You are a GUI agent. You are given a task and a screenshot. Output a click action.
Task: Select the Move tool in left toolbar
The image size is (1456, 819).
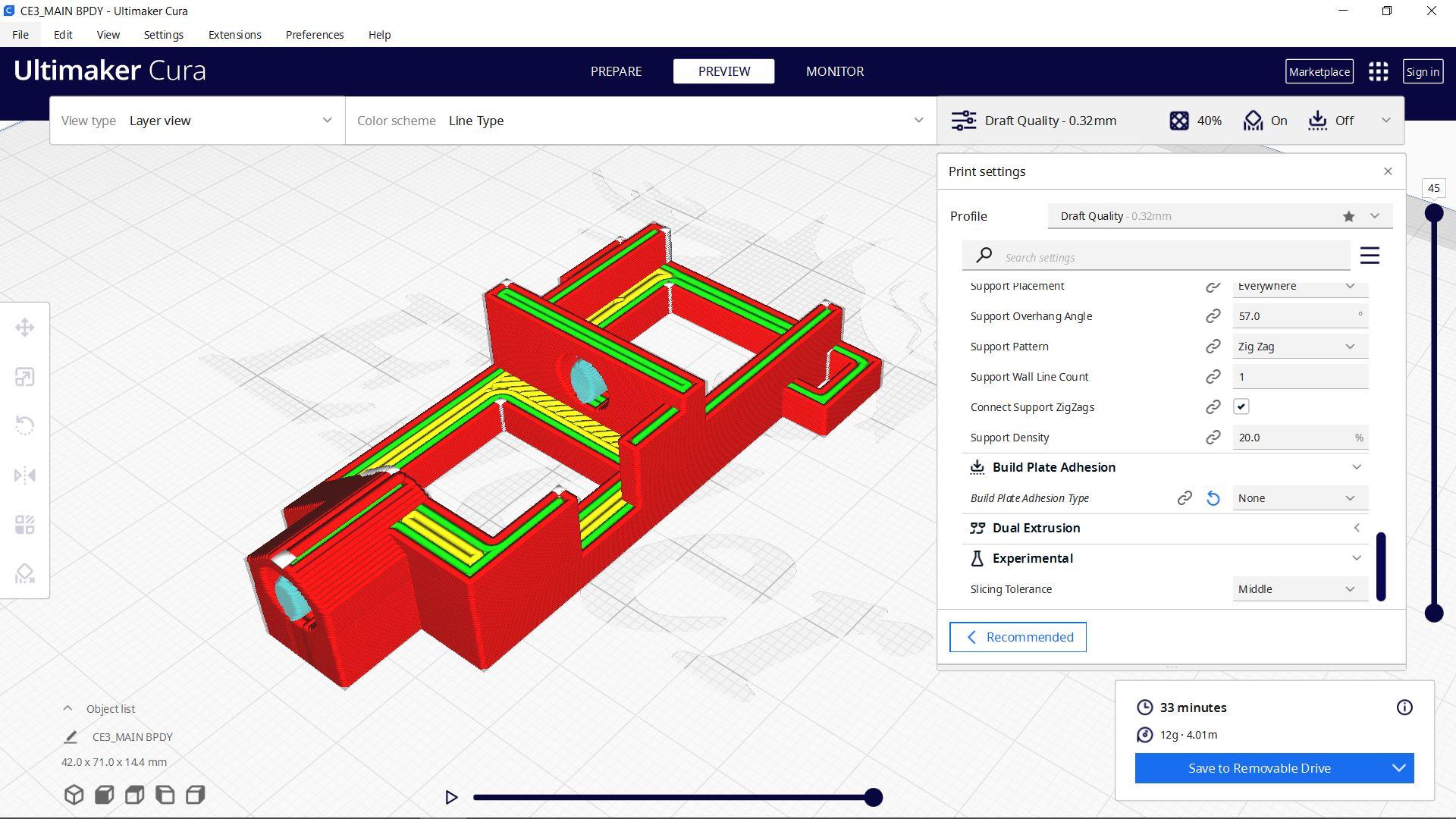pos(24,328)
